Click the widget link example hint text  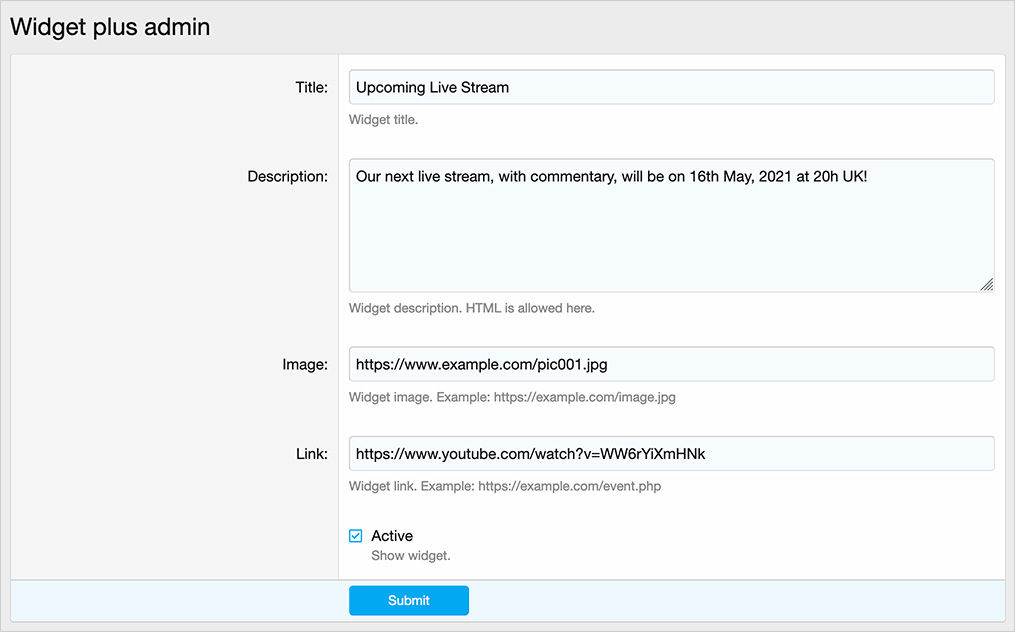click(504, 487)
